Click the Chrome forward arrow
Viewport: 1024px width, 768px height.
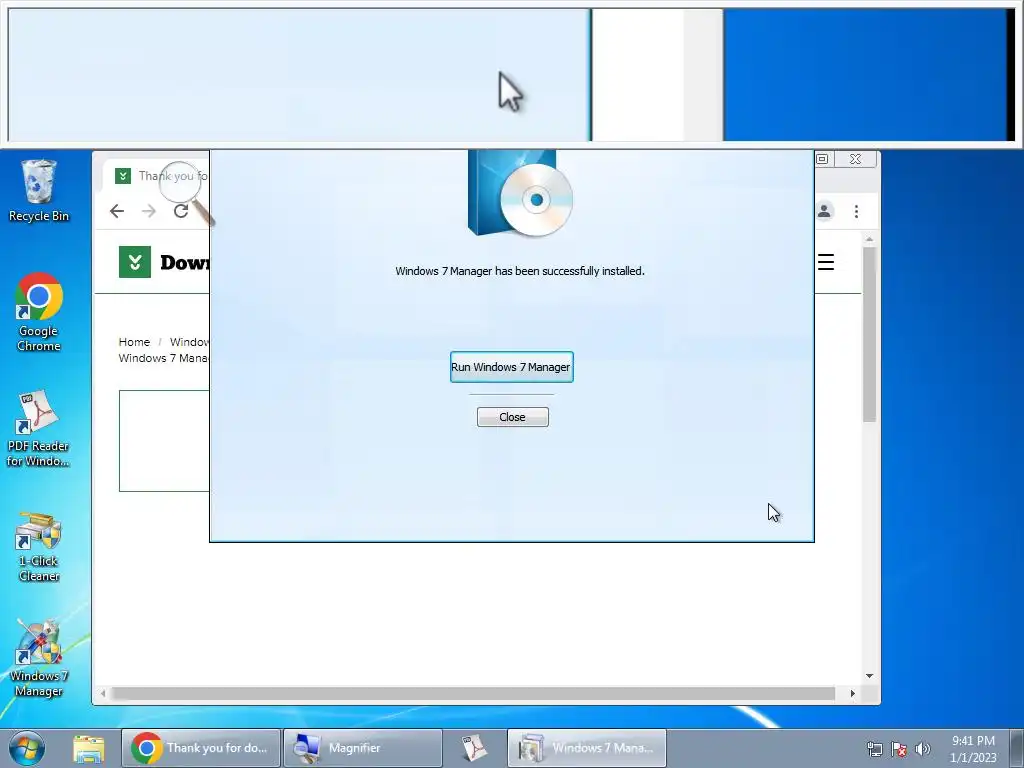149,211
